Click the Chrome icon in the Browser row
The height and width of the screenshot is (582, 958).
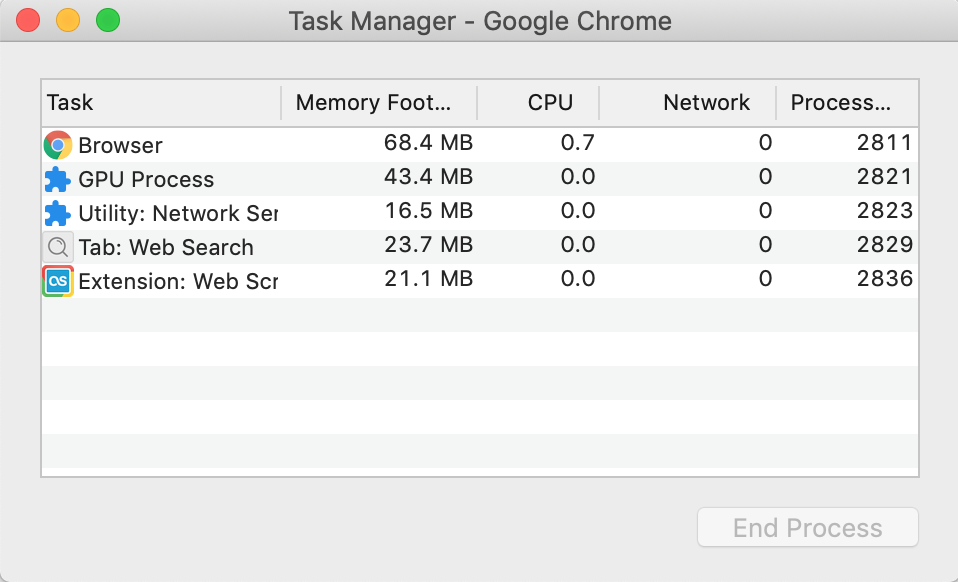click(x=58, y=145)
